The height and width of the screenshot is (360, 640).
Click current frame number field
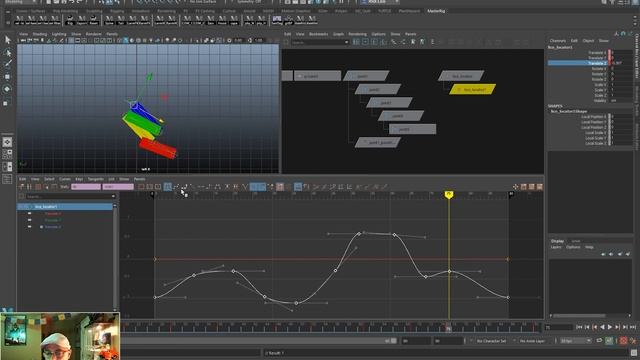[558, 327]
